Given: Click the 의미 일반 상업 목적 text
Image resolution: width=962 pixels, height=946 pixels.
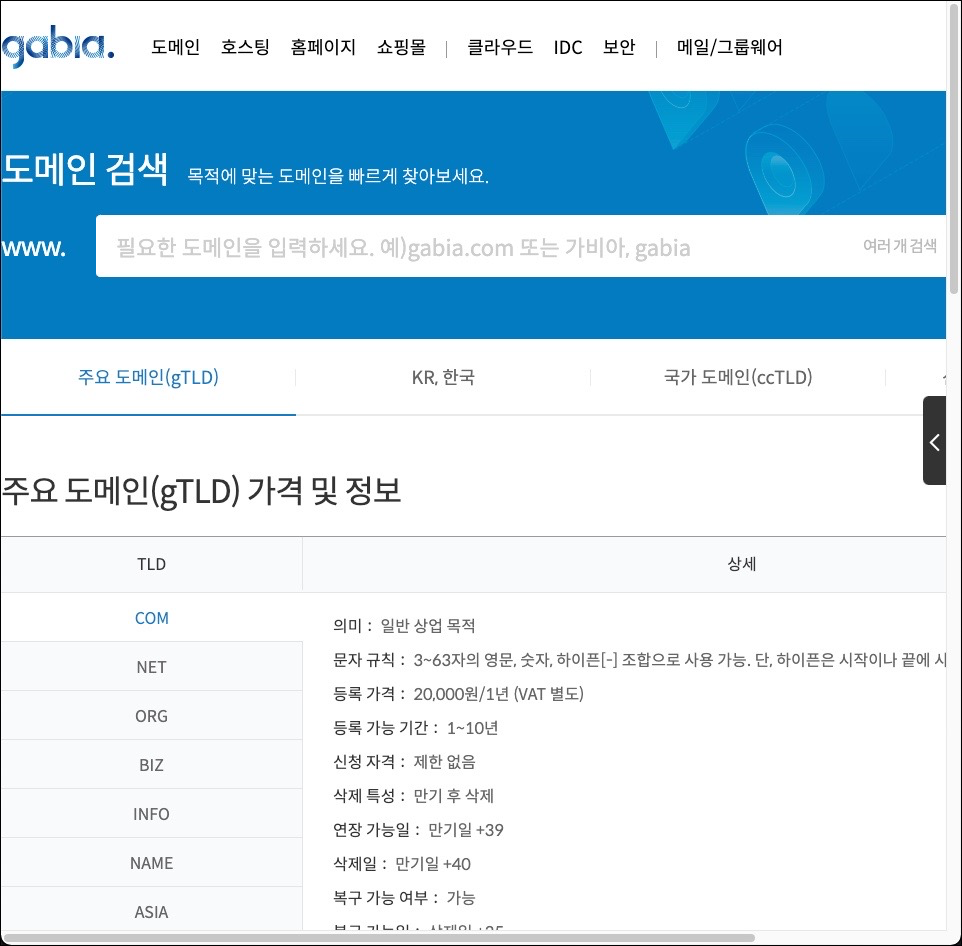Looking at the screenshot, I should (x=404, y=626).
